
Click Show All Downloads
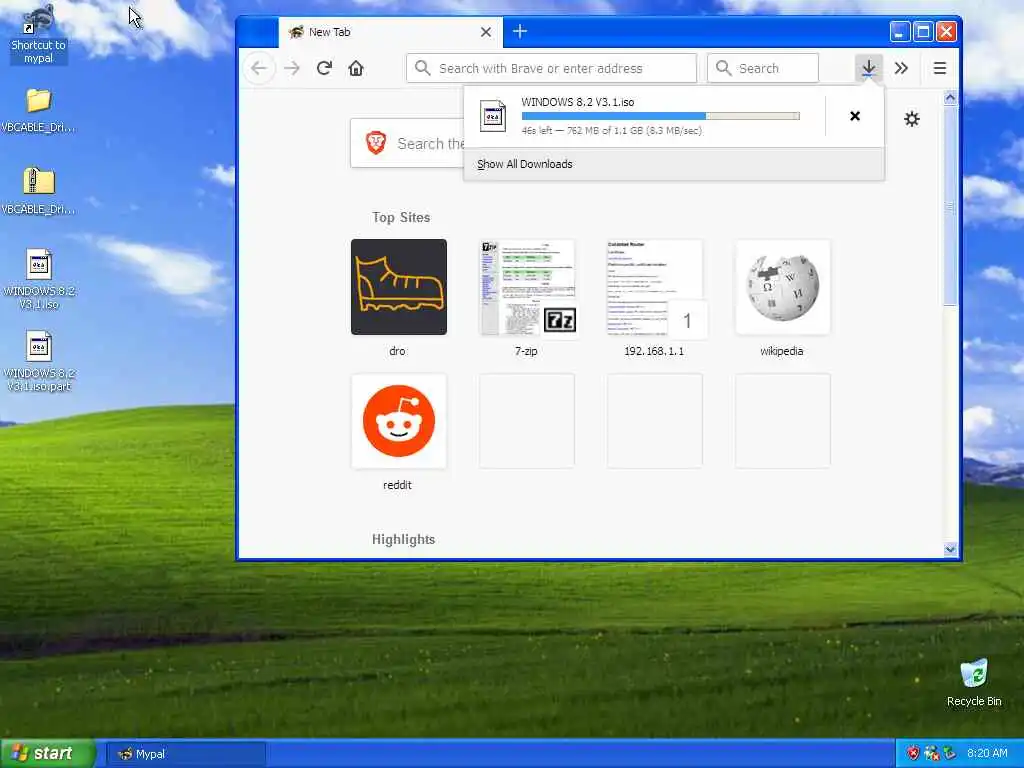[x=524, y=164]
